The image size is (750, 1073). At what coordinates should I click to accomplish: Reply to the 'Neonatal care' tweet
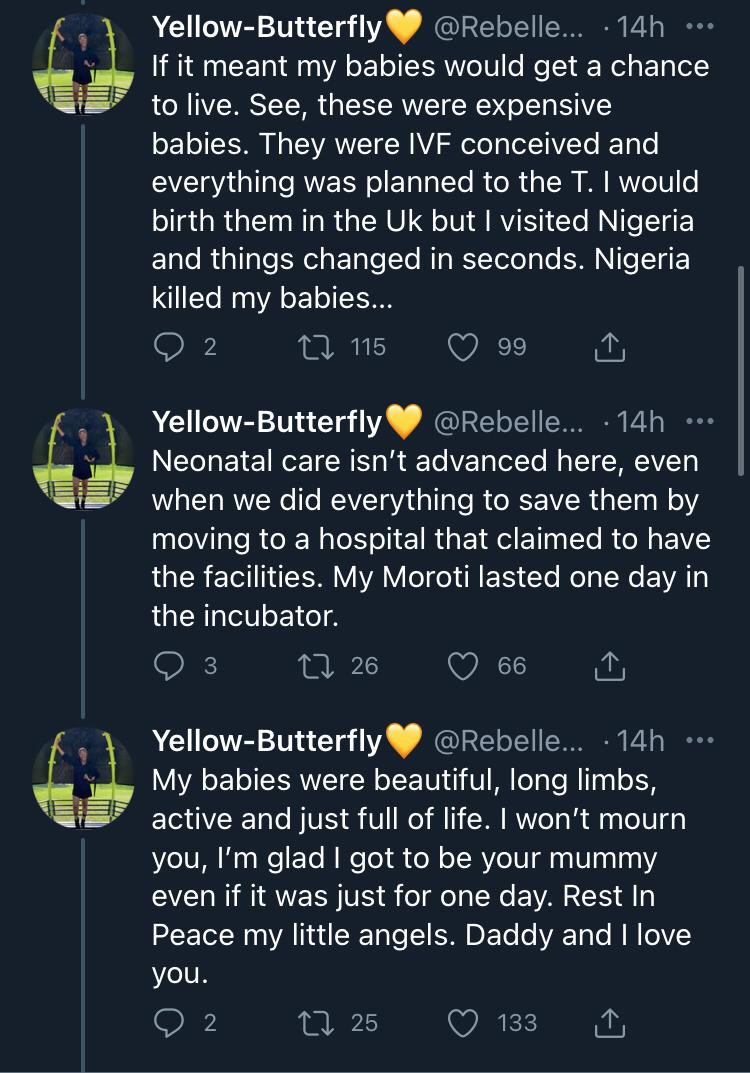pos(168,665)
